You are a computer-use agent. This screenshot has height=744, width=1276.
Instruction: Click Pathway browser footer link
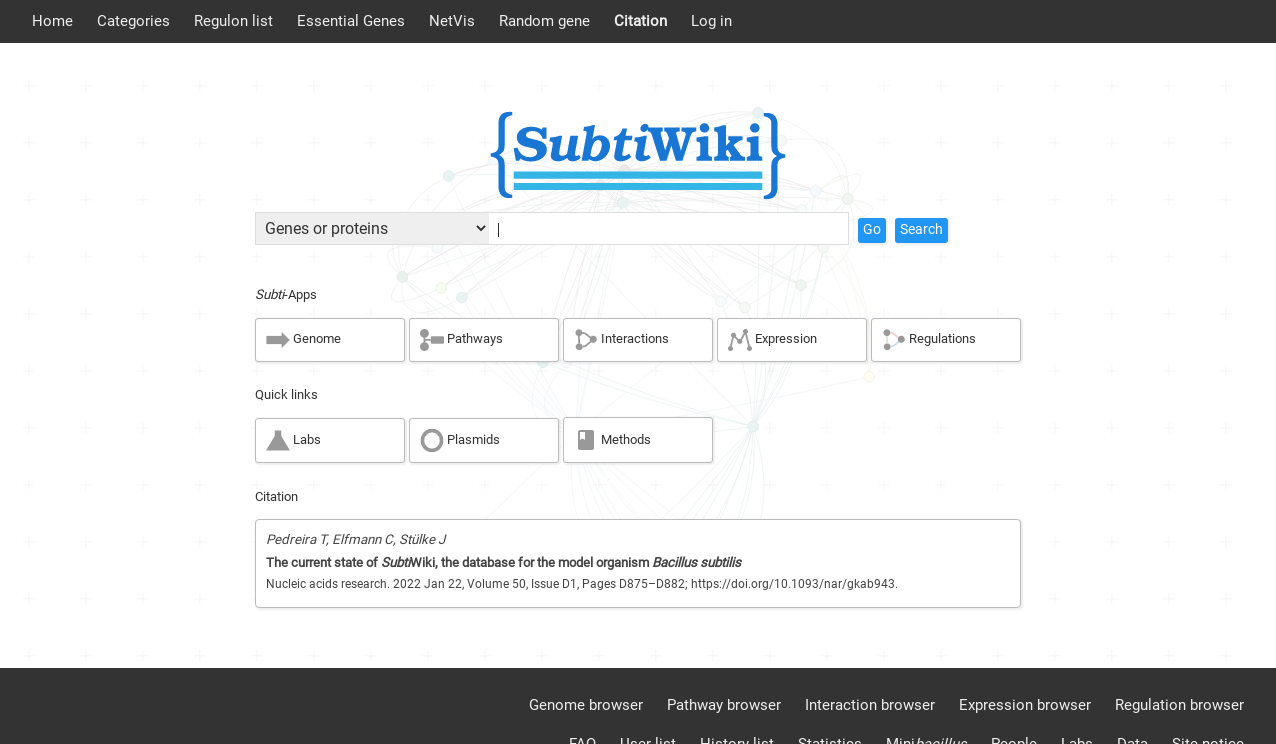pos(724,705)
